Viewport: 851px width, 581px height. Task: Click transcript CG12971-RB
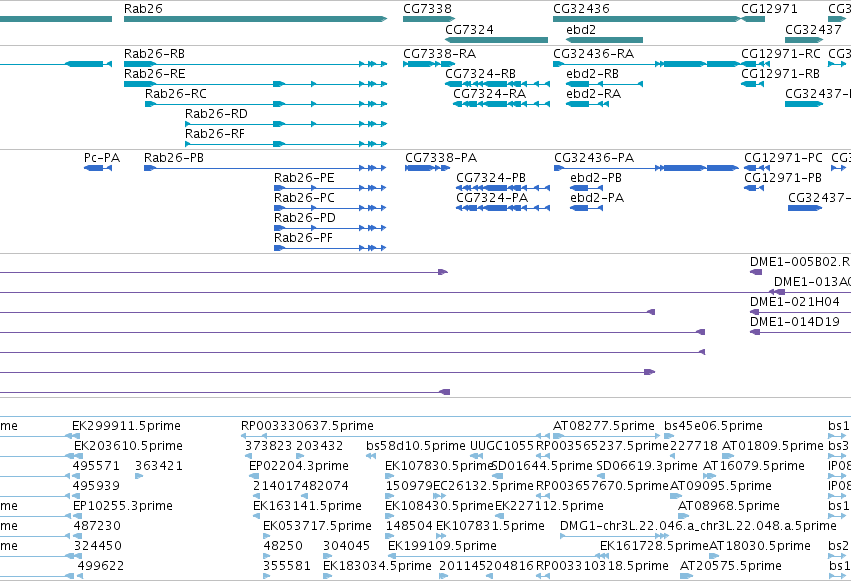click(x=753, y=84)
